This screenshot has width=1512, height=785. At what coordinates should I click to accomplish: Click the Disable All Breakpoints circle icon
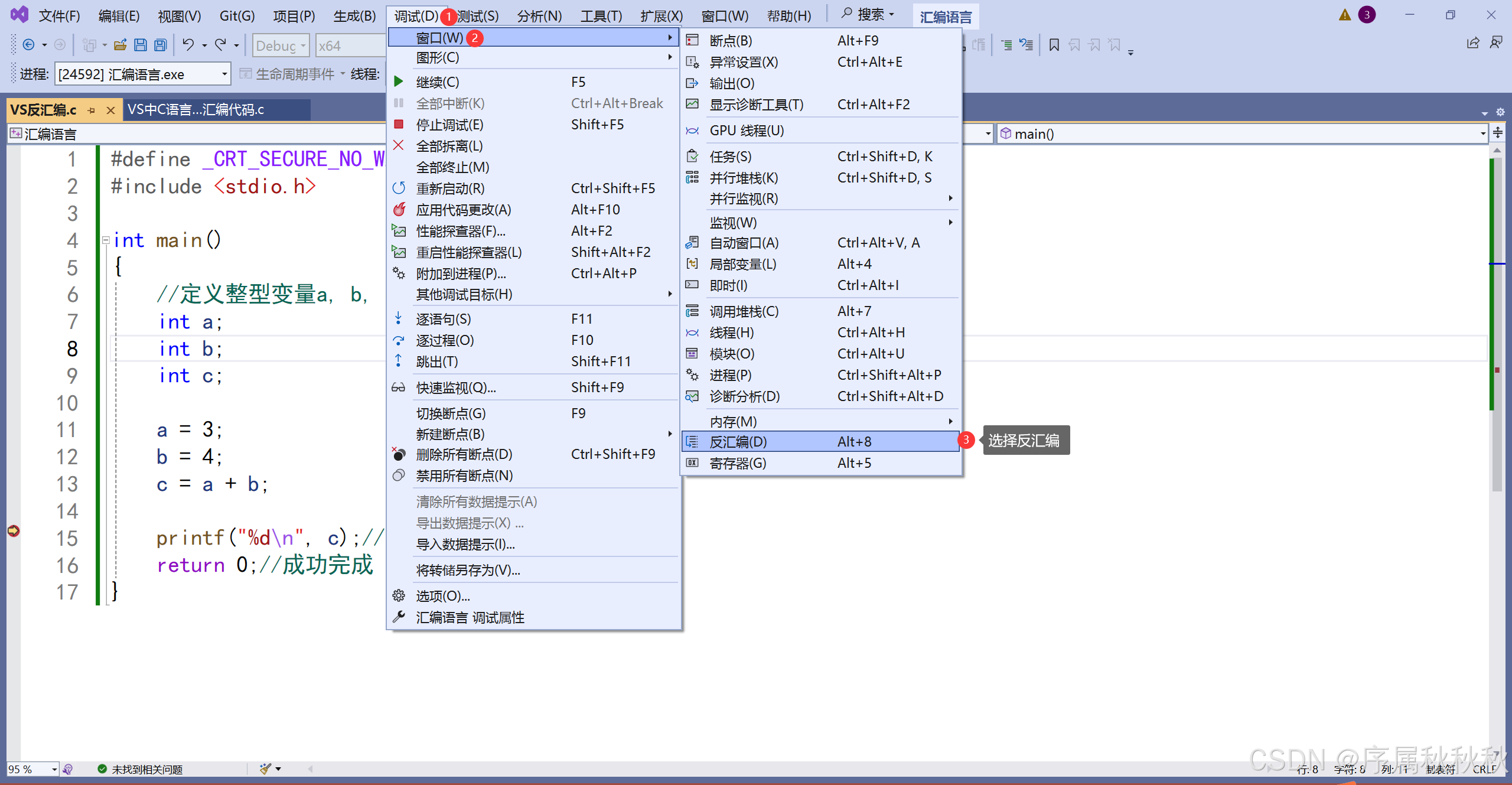point(399,475)
